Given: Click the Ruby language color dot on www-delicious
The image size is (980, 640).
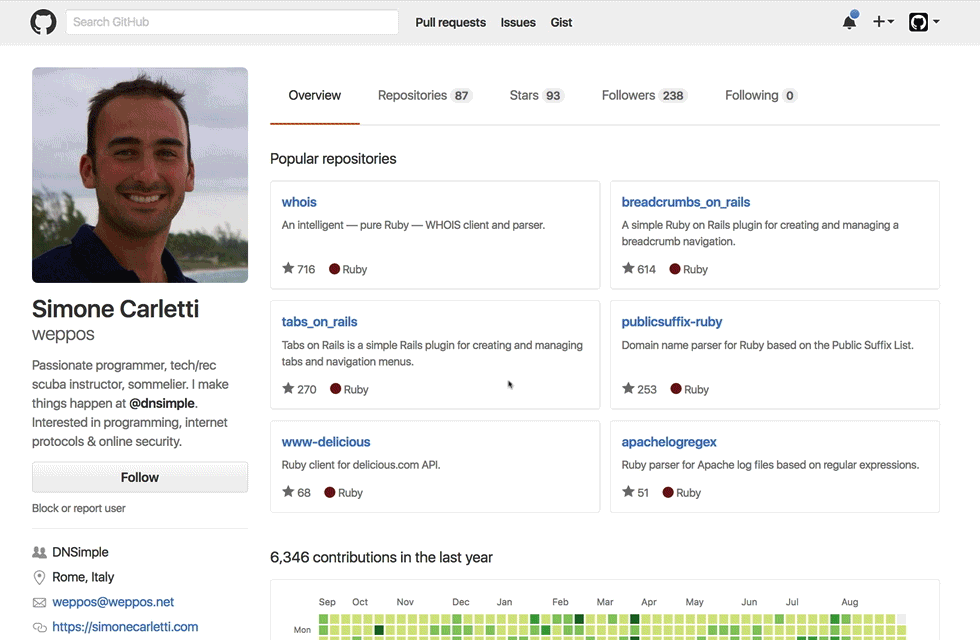Looking at the screenshot, I should point(330,492).
